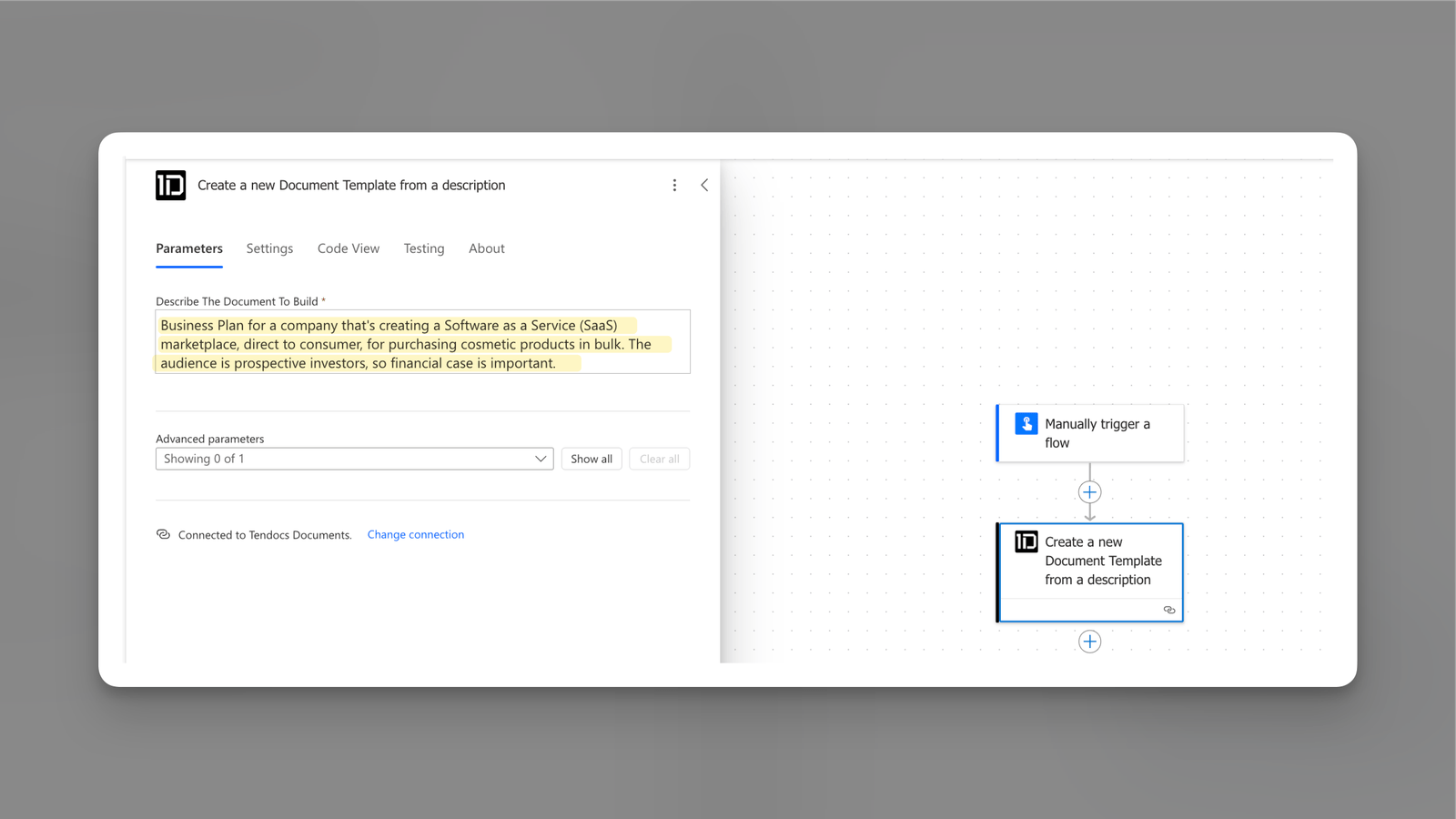This screenshot has width=1456, height=819.
Task: Switch to the Parameters tab
Action: pyautogui.click(x=189, y=248)
